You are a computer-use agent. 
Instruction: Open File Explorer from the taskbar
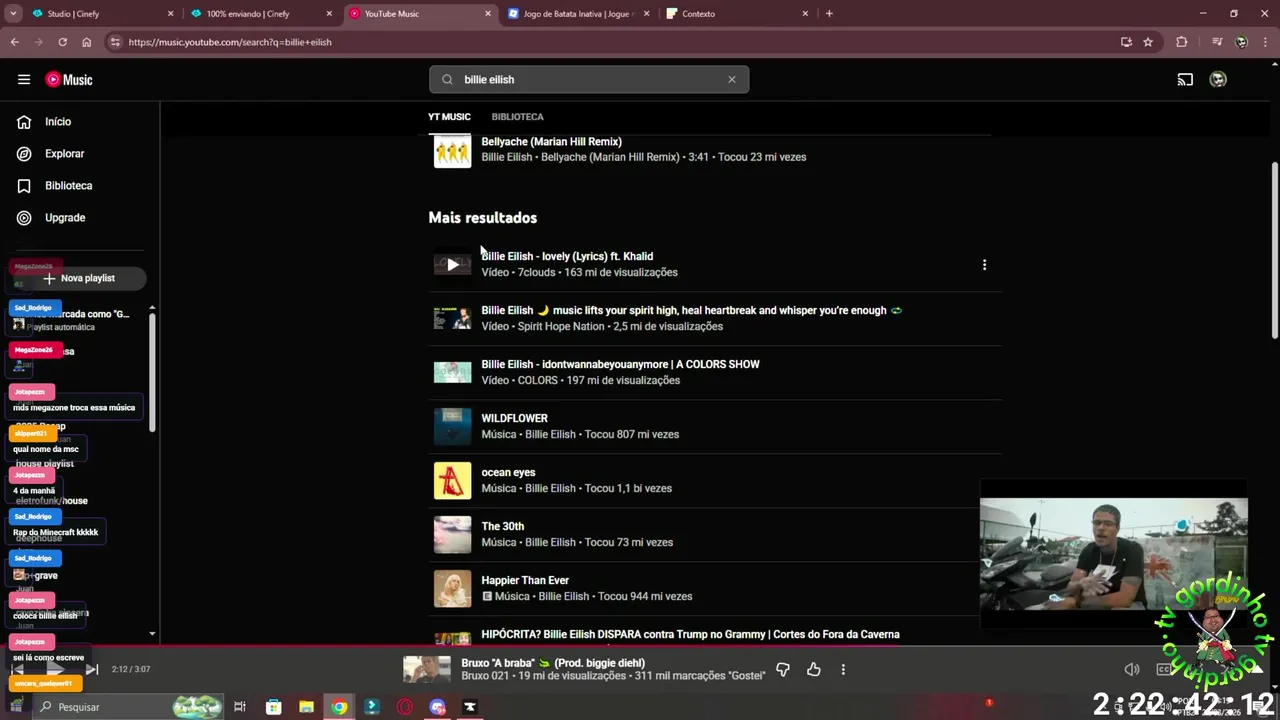[306, 707]
